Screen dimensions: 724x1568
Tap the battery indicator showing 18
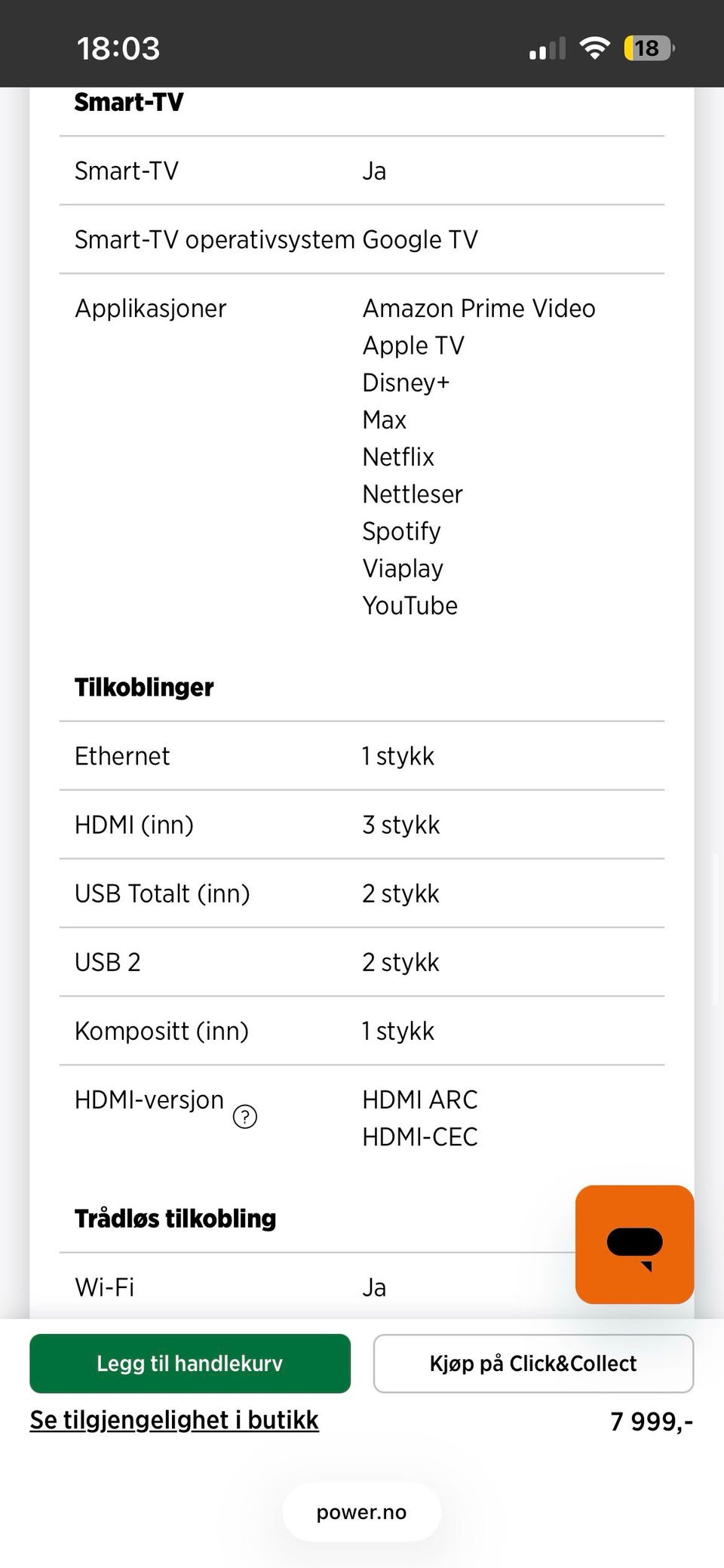coord(649,48)
